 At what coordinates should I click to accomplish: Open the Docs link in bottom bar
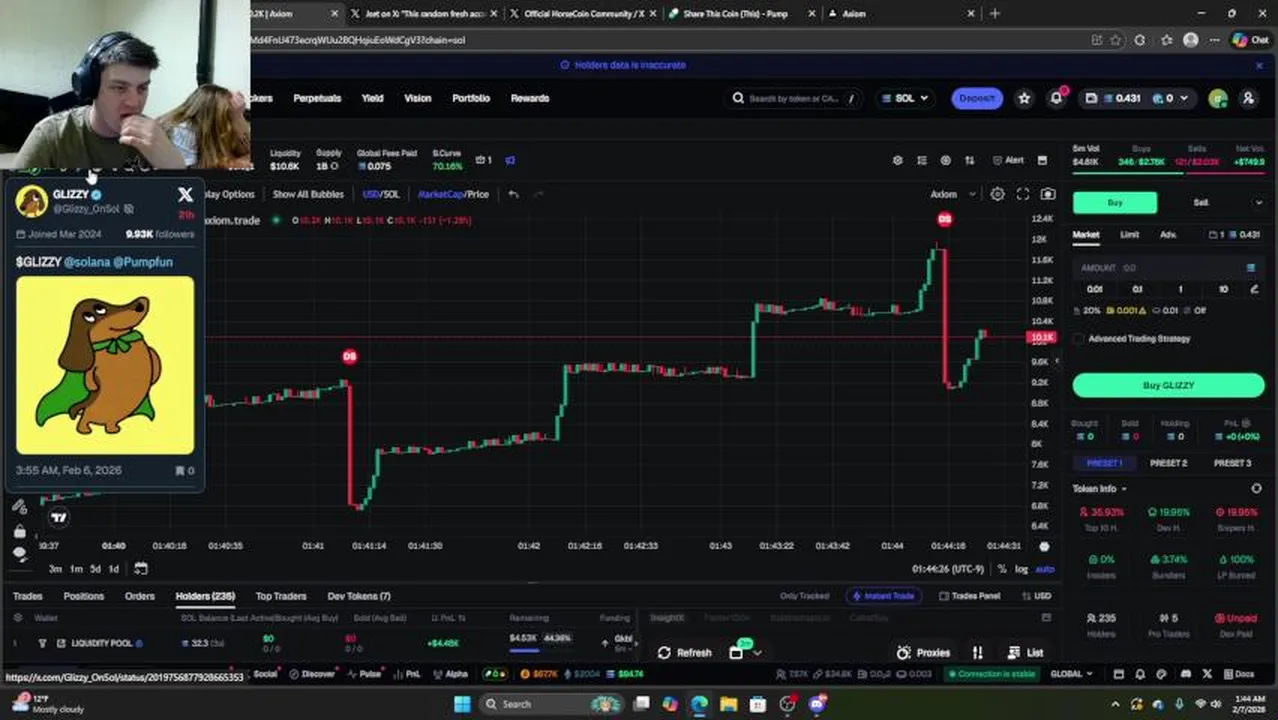click(x=1238, y=674)
